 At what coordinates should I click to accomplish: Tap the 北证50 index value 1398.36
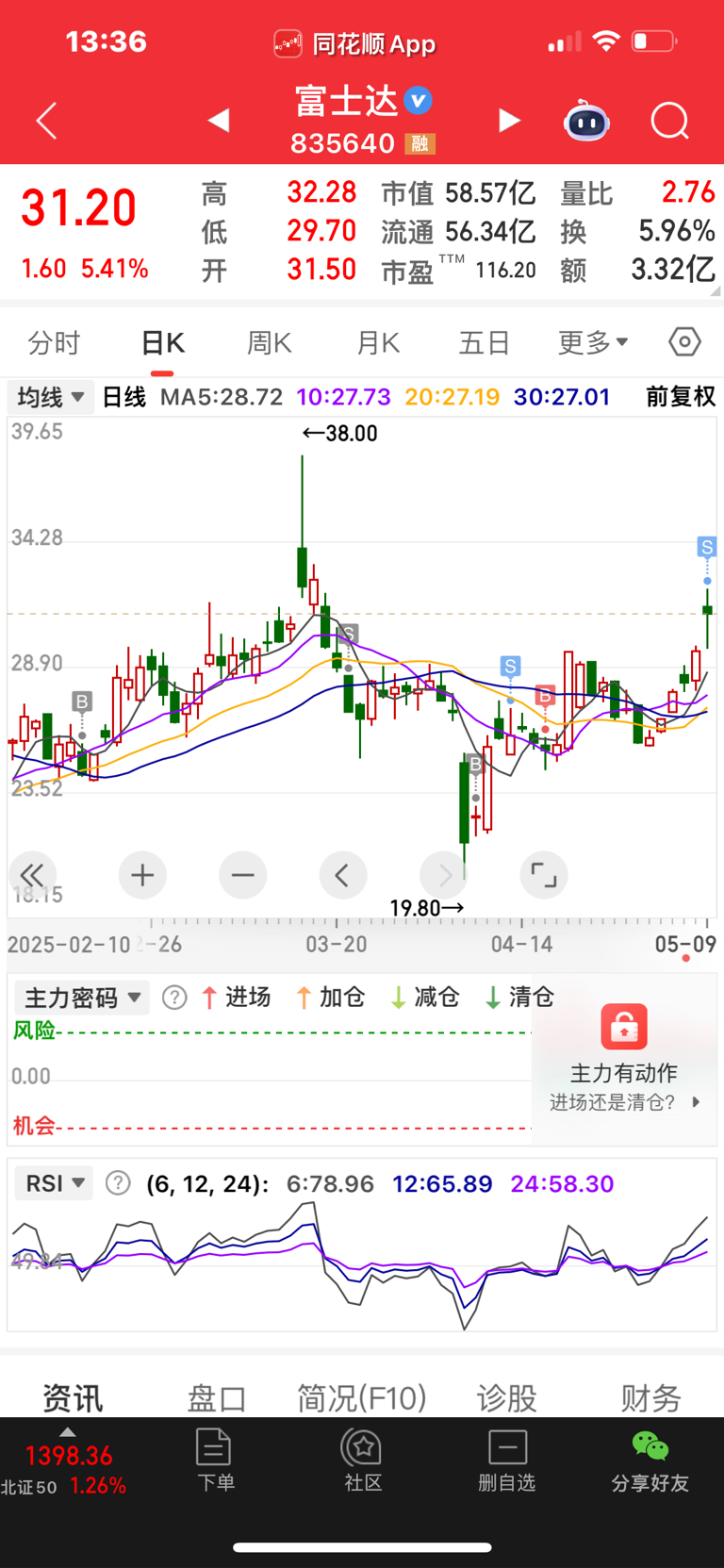click(69, 1456)
